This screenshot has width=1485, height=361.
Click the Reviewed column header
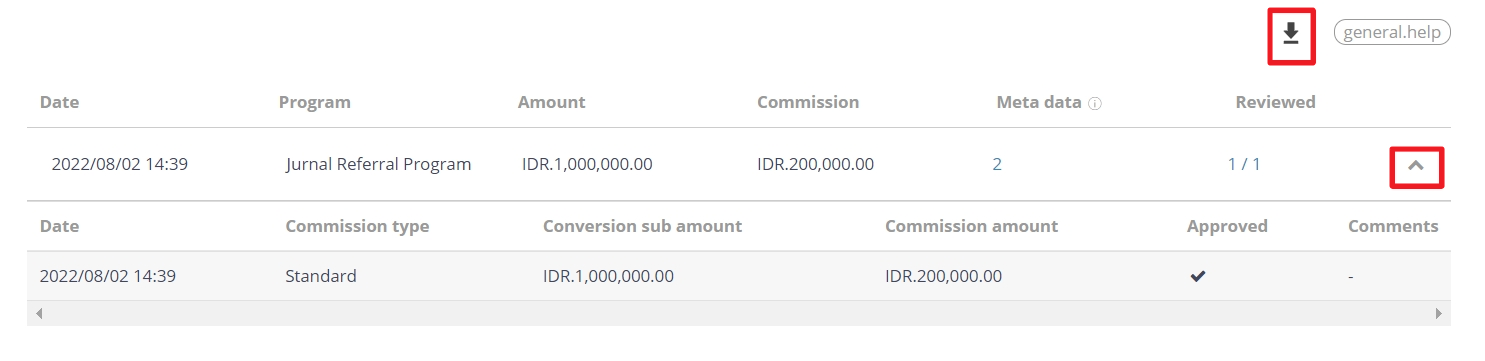(1275, 102)
